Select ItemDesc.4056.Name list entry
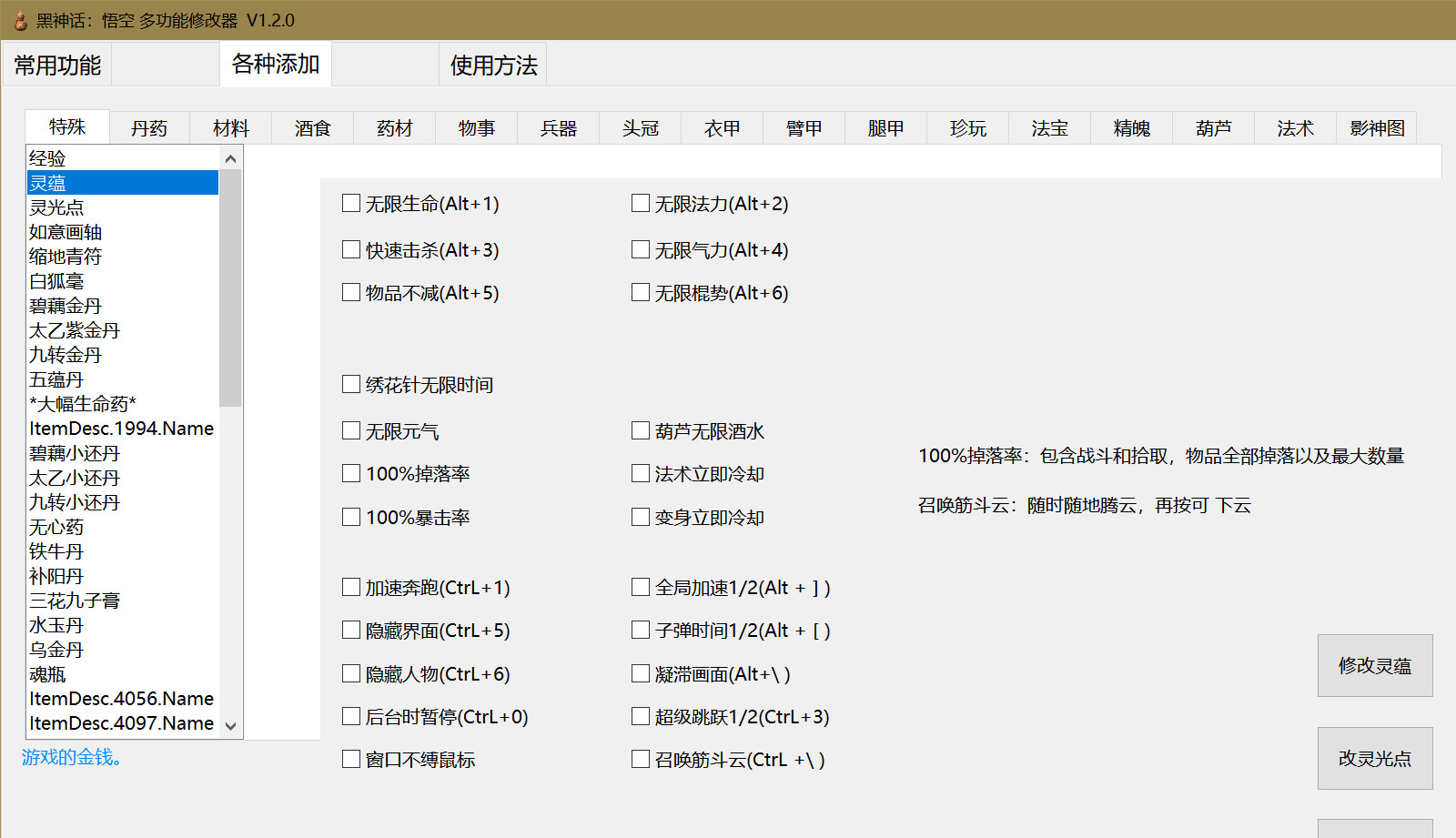 pos(123,699)
